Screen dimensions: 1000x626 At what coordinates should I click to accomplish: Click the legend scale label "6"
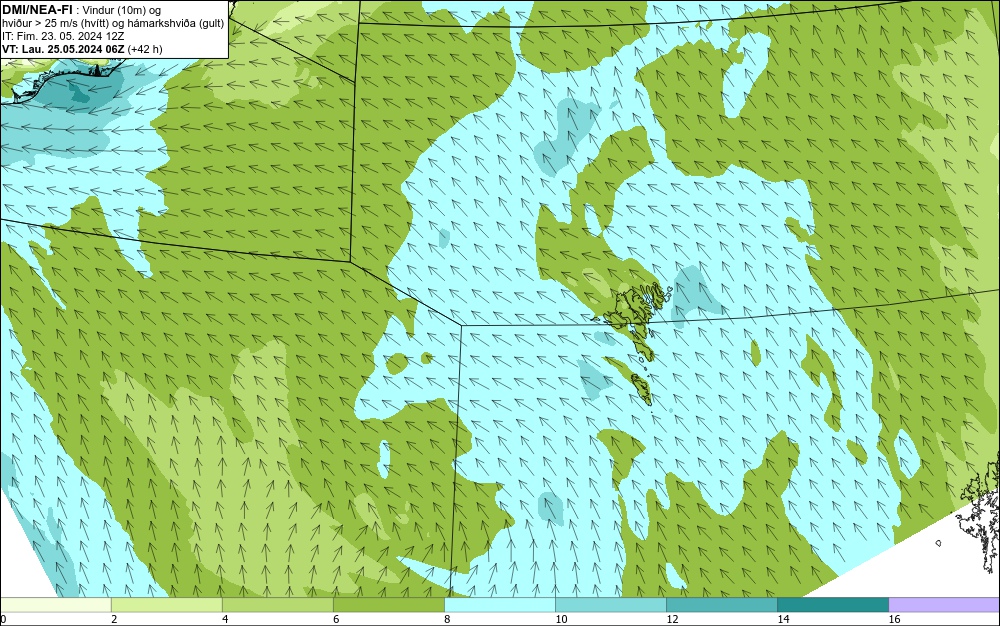tap(336, 619)
